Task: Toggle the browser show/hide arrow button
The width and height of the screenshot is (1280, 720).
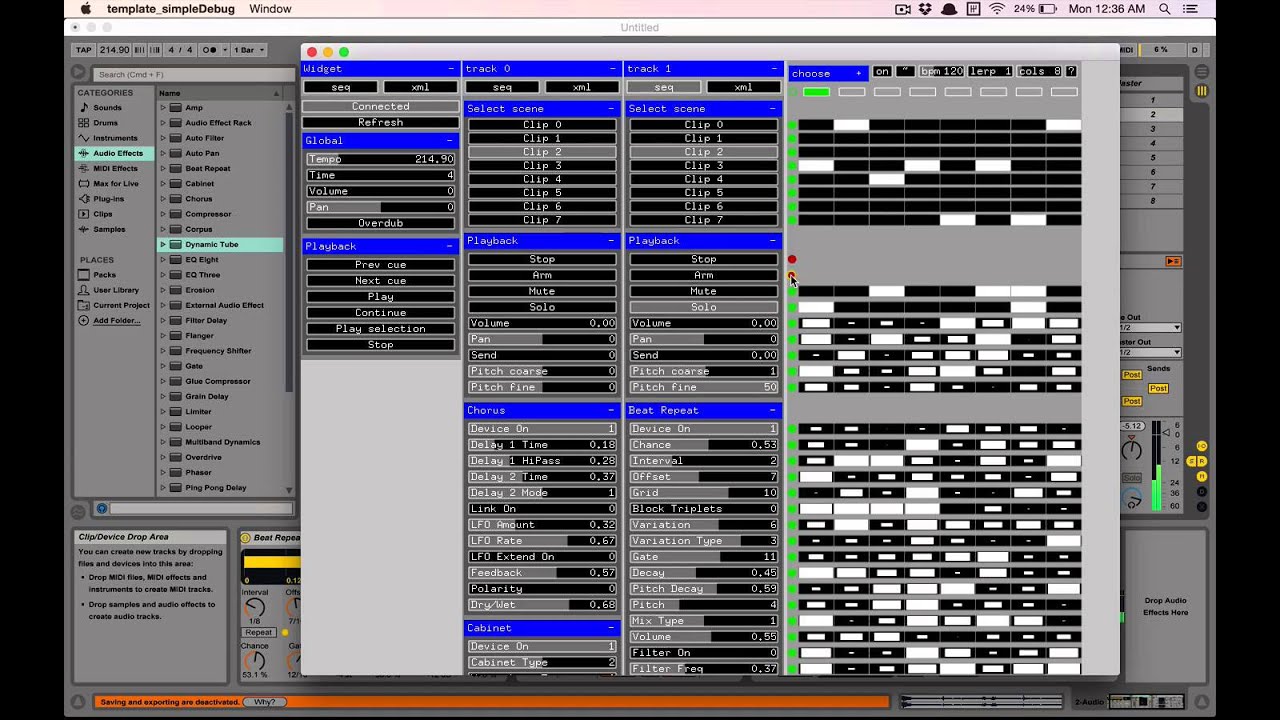Action: click(78, 73)
